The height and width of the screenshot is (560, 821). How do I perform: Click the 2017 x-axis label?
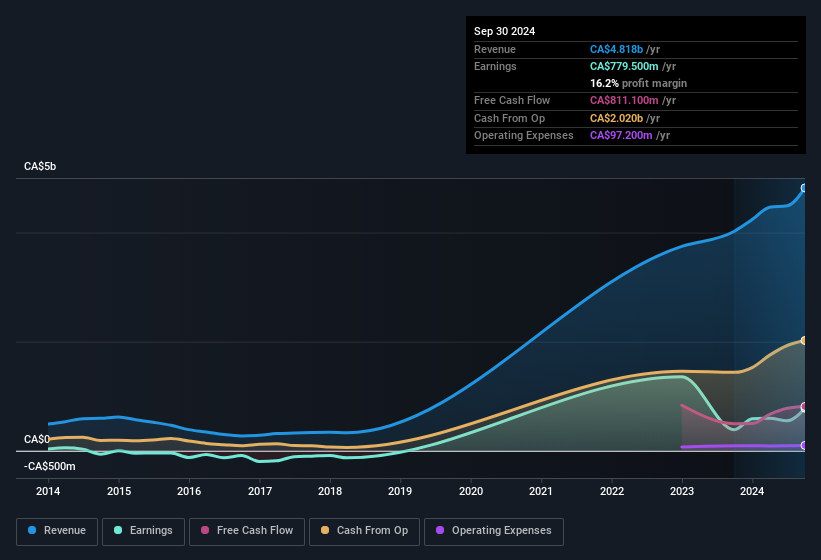coord(260,491)
